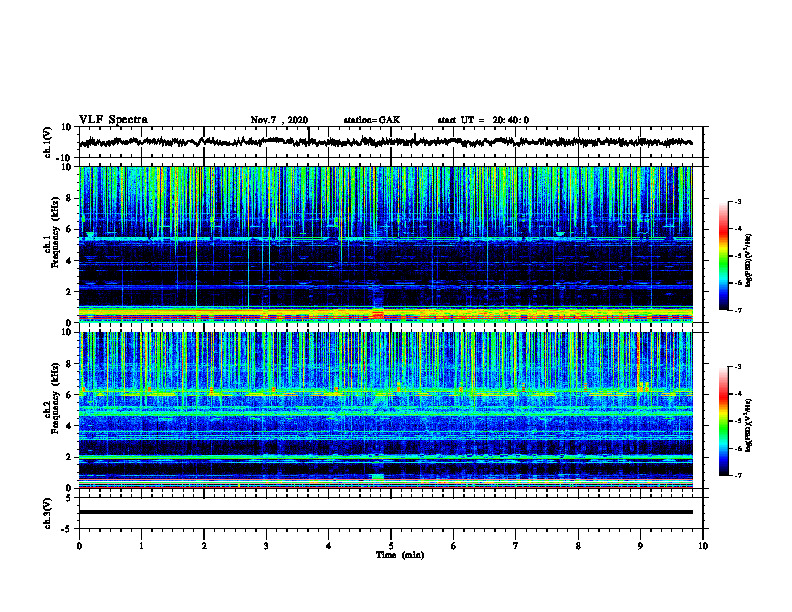Click the "10" tick label on the Time axis
The height and width of the screenshot is (612, 792).
tap(703, 546)
